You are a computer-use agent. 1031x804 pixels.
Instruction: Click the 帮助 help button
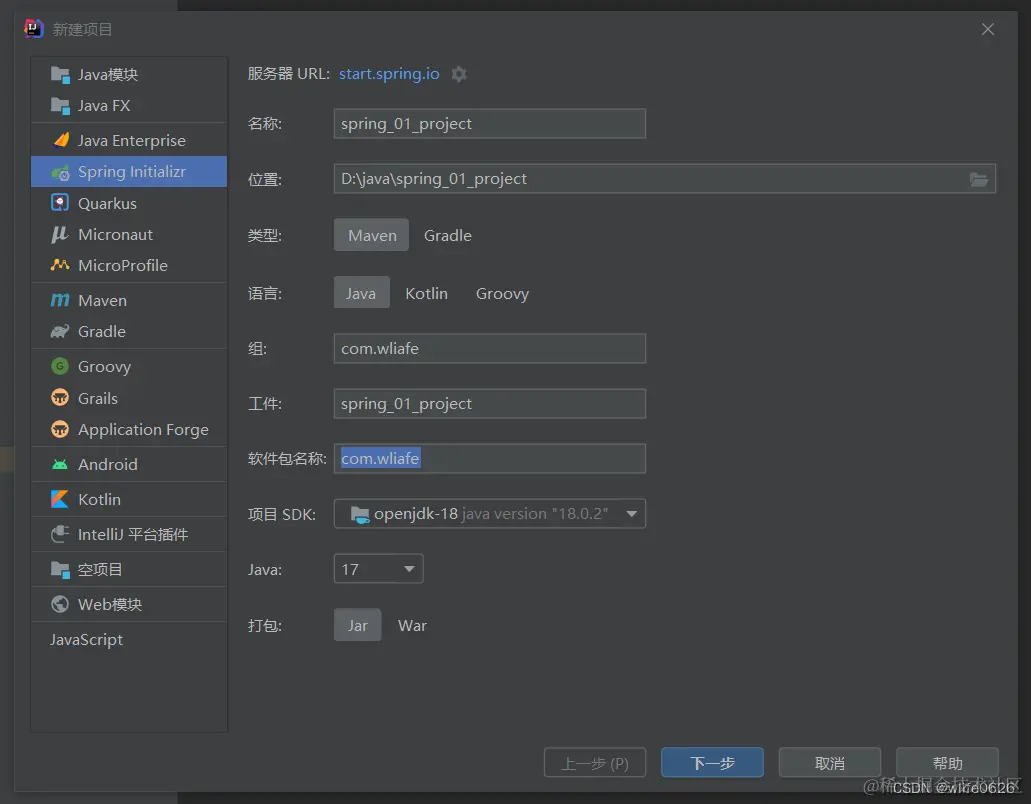(x=947, y=763)
